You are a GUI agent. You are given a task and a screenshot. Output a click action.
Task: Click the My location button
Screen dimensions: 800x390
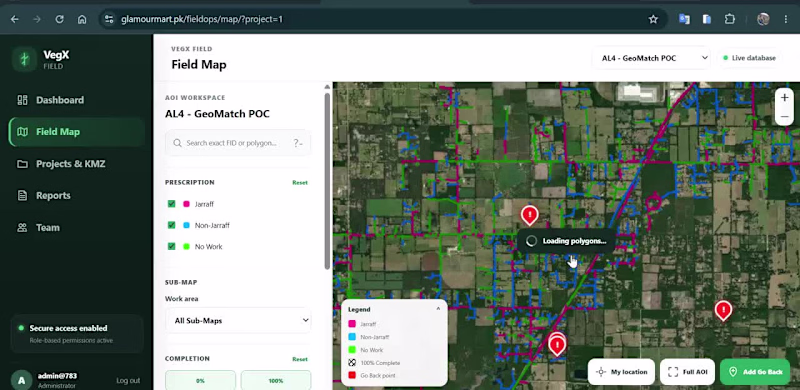pyautogui.click(x=621, y=372)
